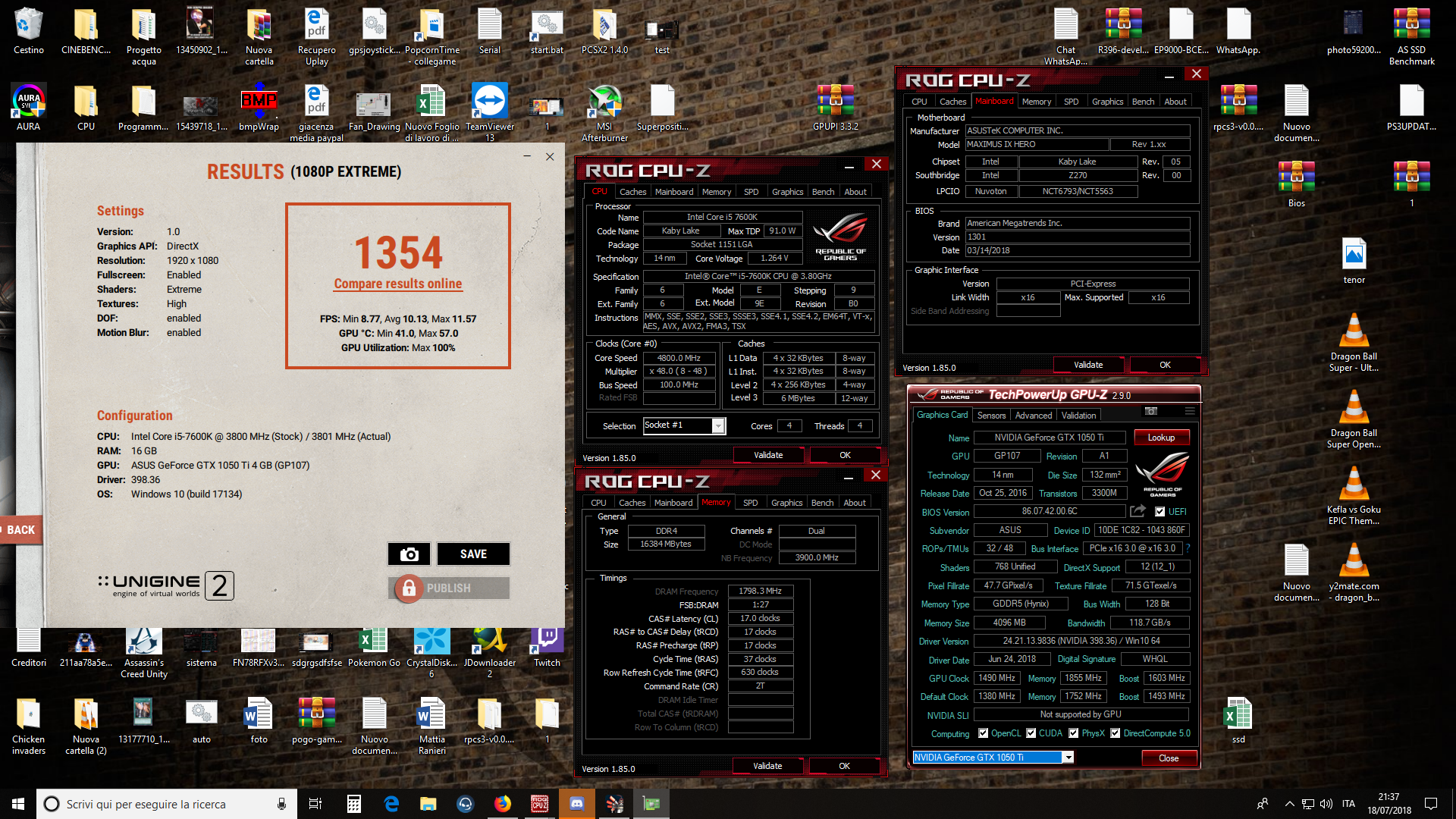Viewport: 1456px width, 819px height.
Task: Click OK in CPU-Z Memory window
Action: click(x=844, y=766)
